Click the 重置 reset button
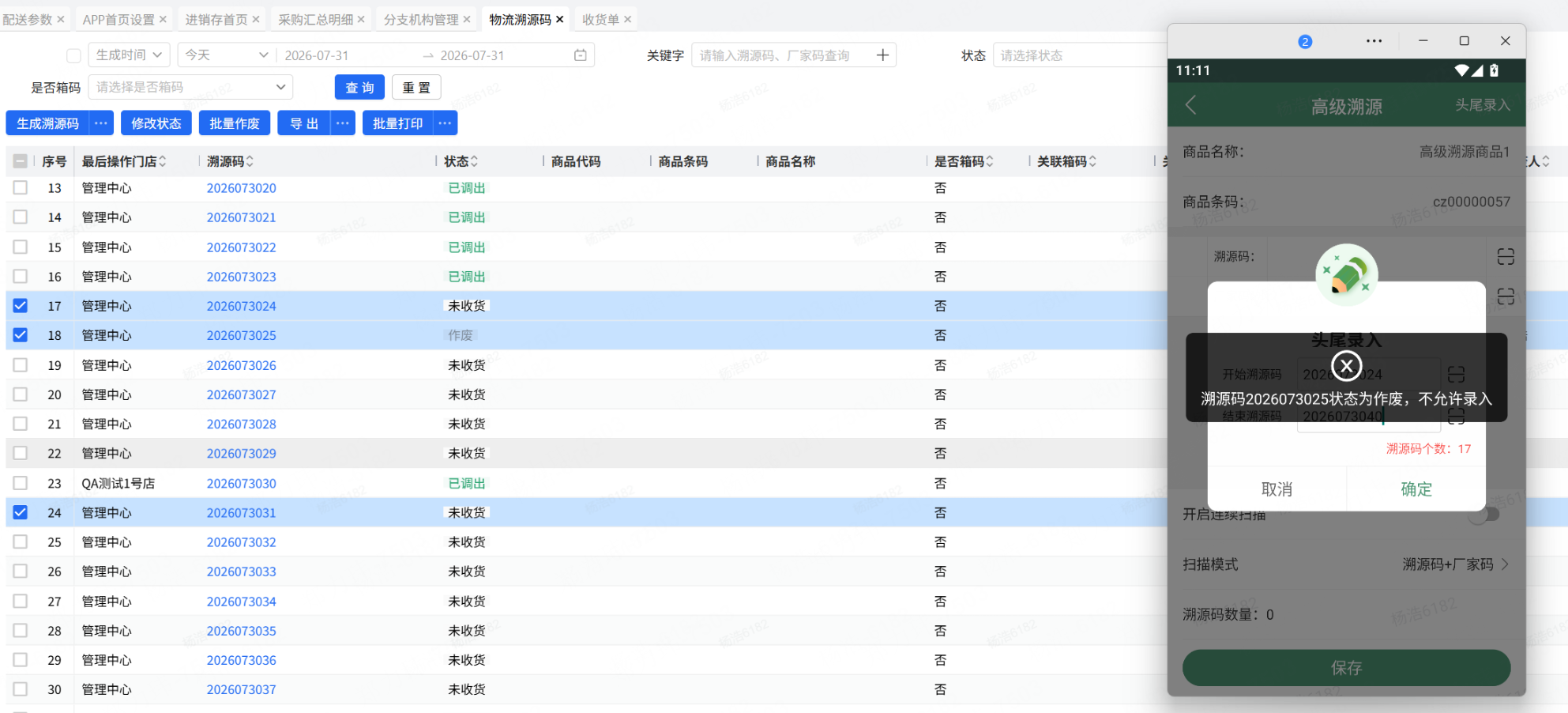Image resolution: width=1568 pixels, height=713 pixels. 416,87
